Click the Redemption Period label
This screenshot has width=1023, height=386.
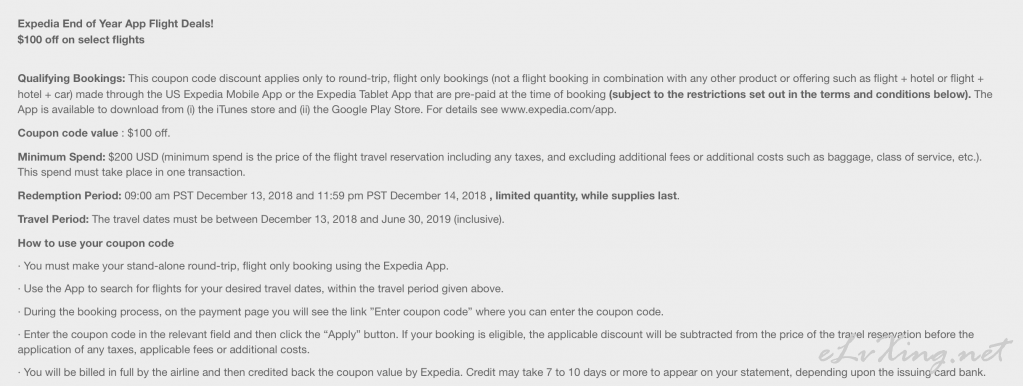[69, 196]
